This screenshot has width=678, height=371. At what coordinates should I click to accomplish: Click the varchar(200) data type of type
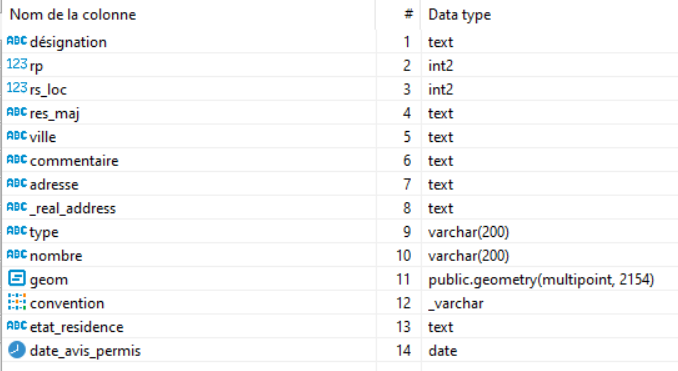(x=469, y=232)
